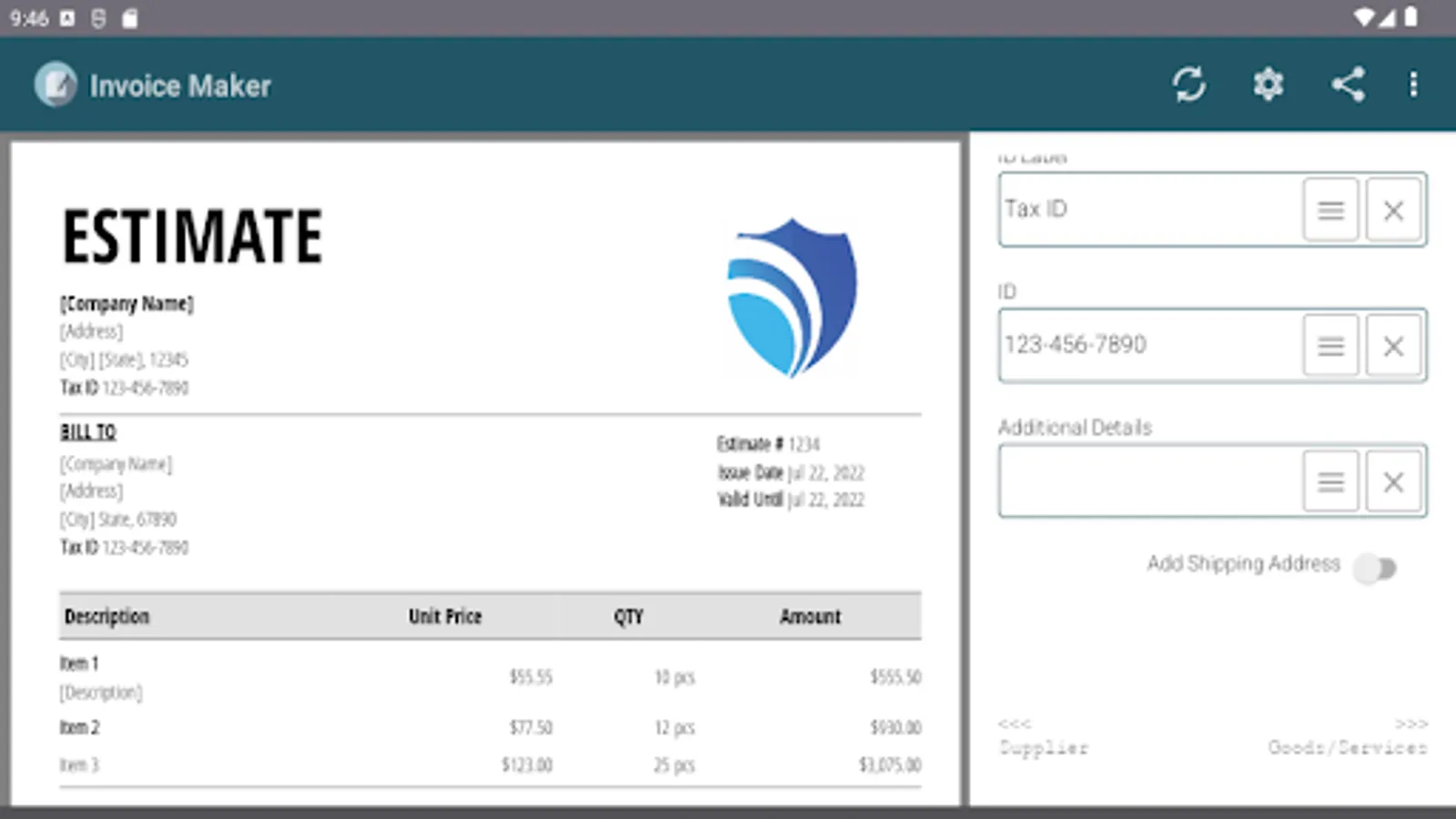Image resolution: width=1456 pixels, height=819 pixels.
Task: Open settings with the gear icon
Action: [x=1268, y=85]
